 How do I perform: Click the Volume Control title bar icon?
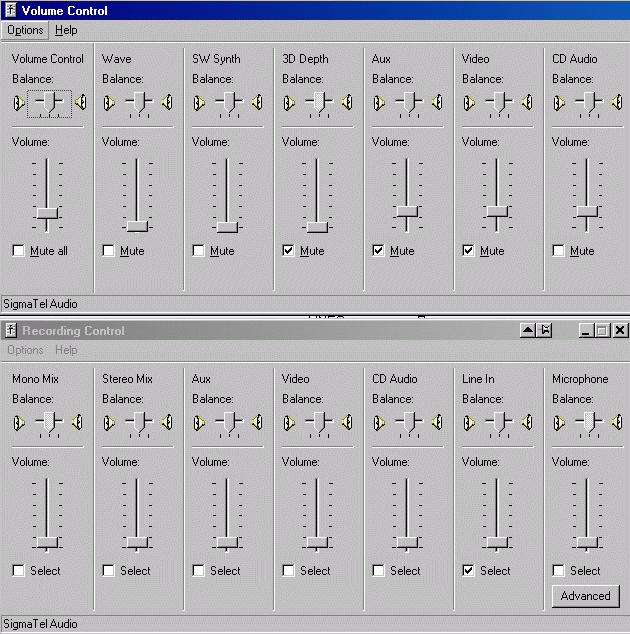(10, 11)
